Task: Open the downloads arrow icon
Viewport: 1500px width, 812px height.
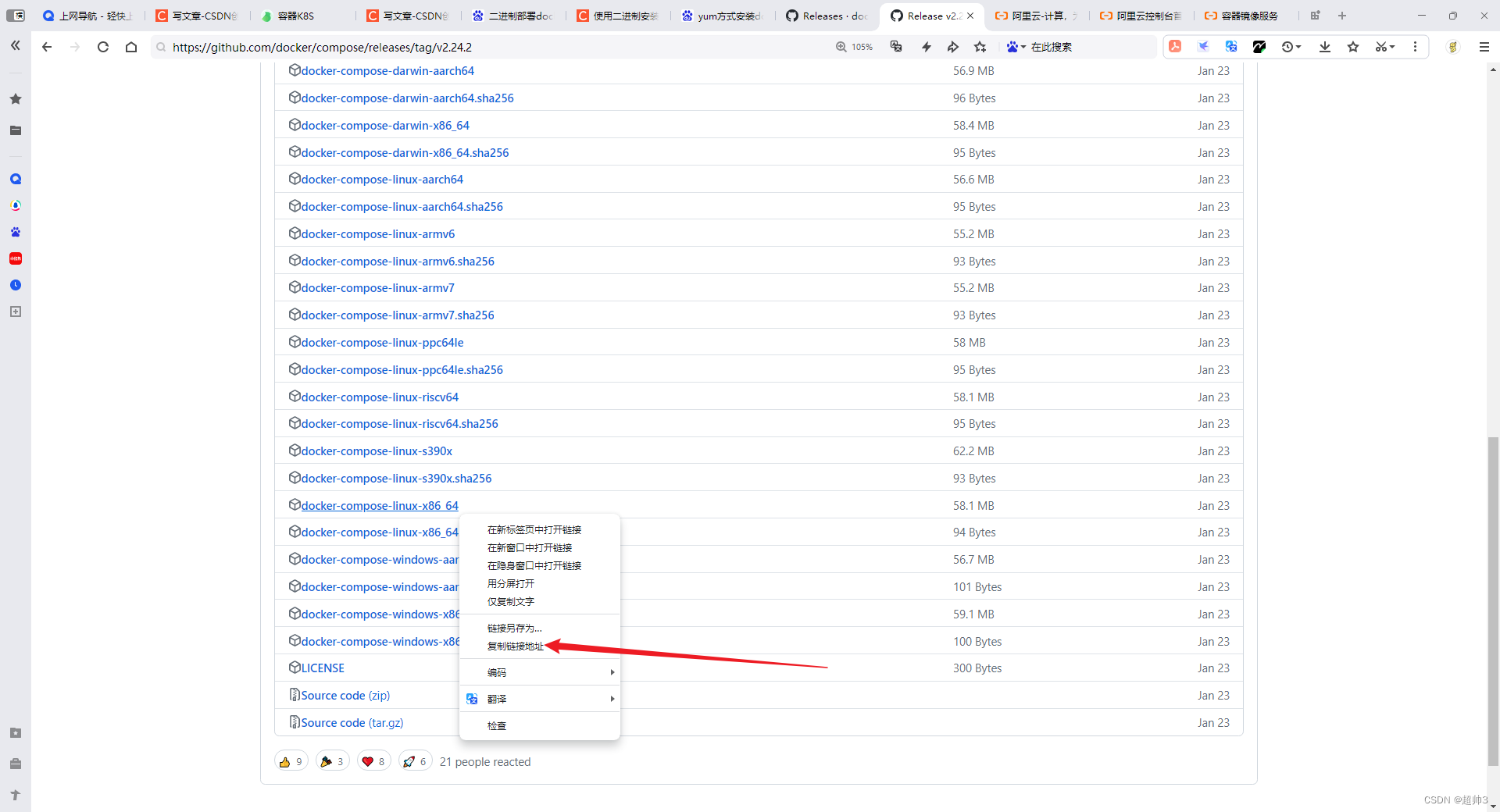Action: 1325,47
